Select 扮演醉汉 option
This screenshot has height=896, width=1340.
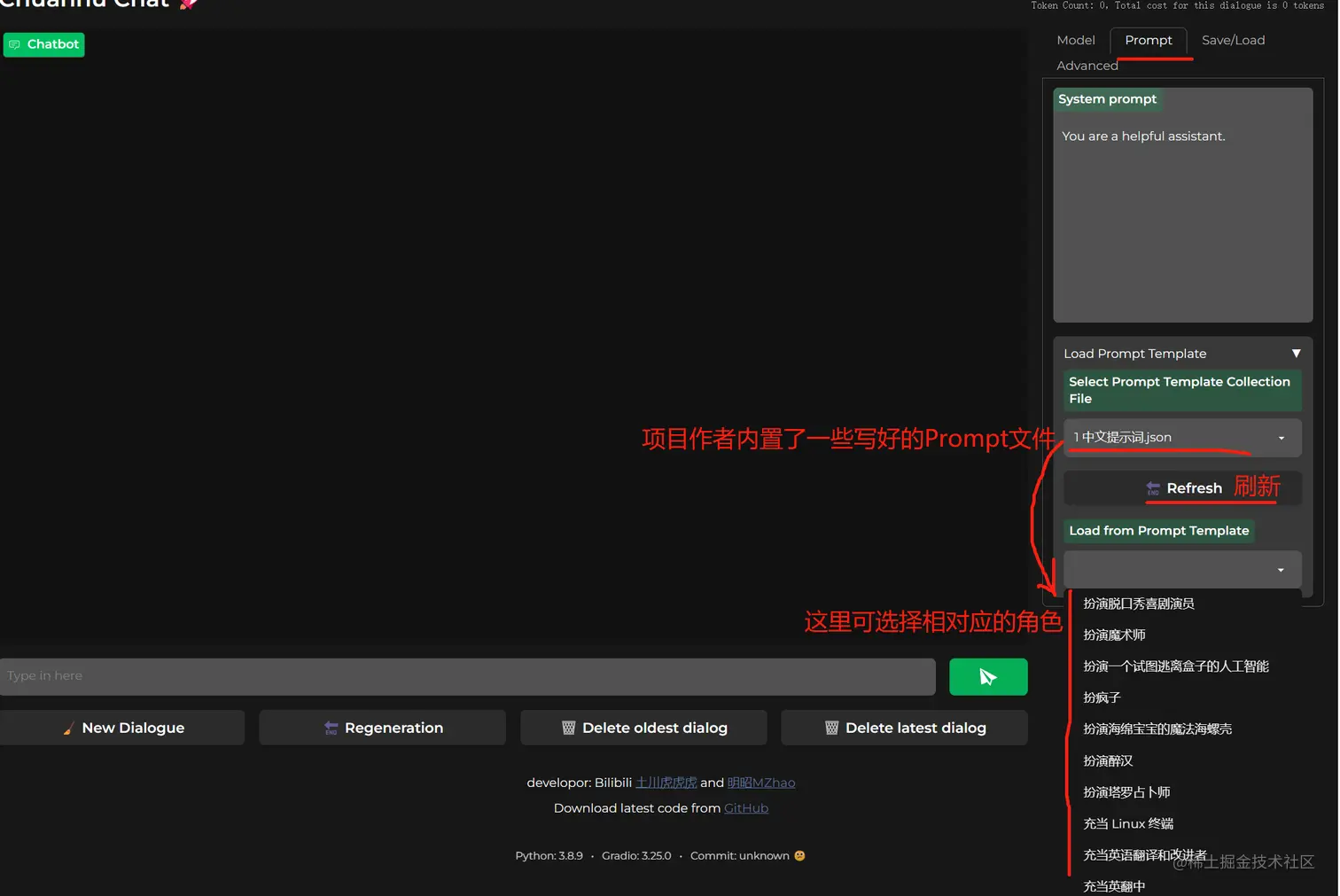[x=1108, y=761]
